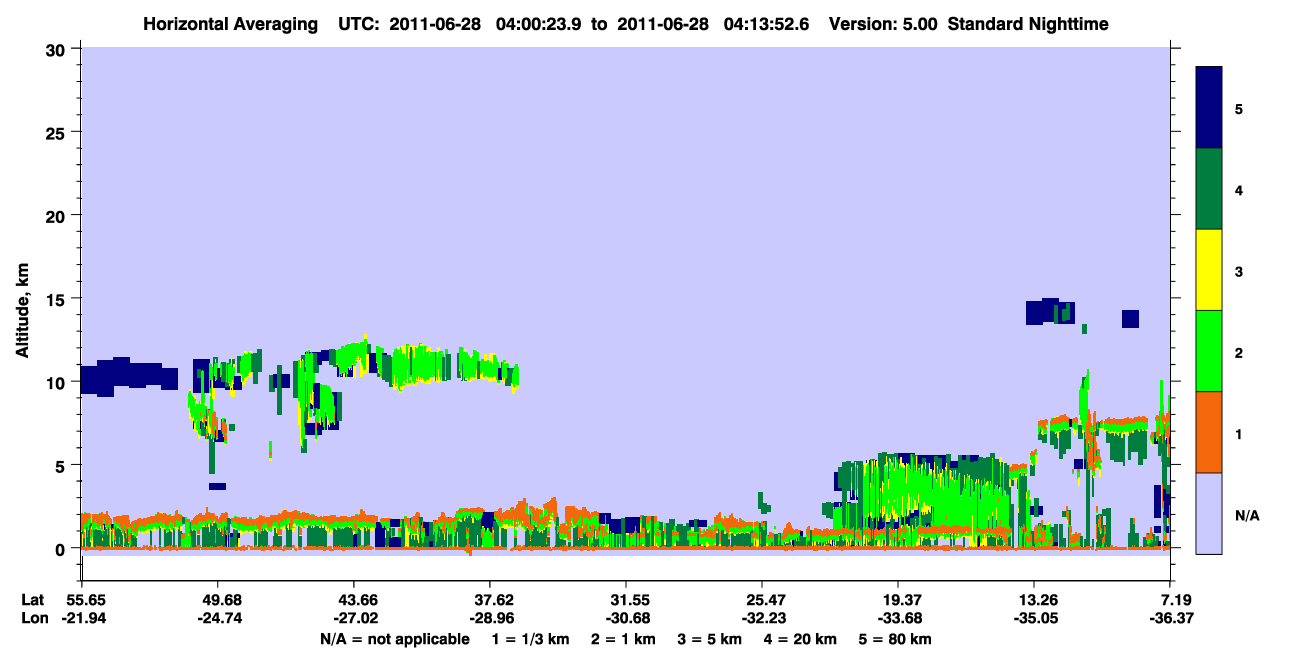Click 'N/A = not applicable' legend text
1300x667 pixels.
(394, 639)
